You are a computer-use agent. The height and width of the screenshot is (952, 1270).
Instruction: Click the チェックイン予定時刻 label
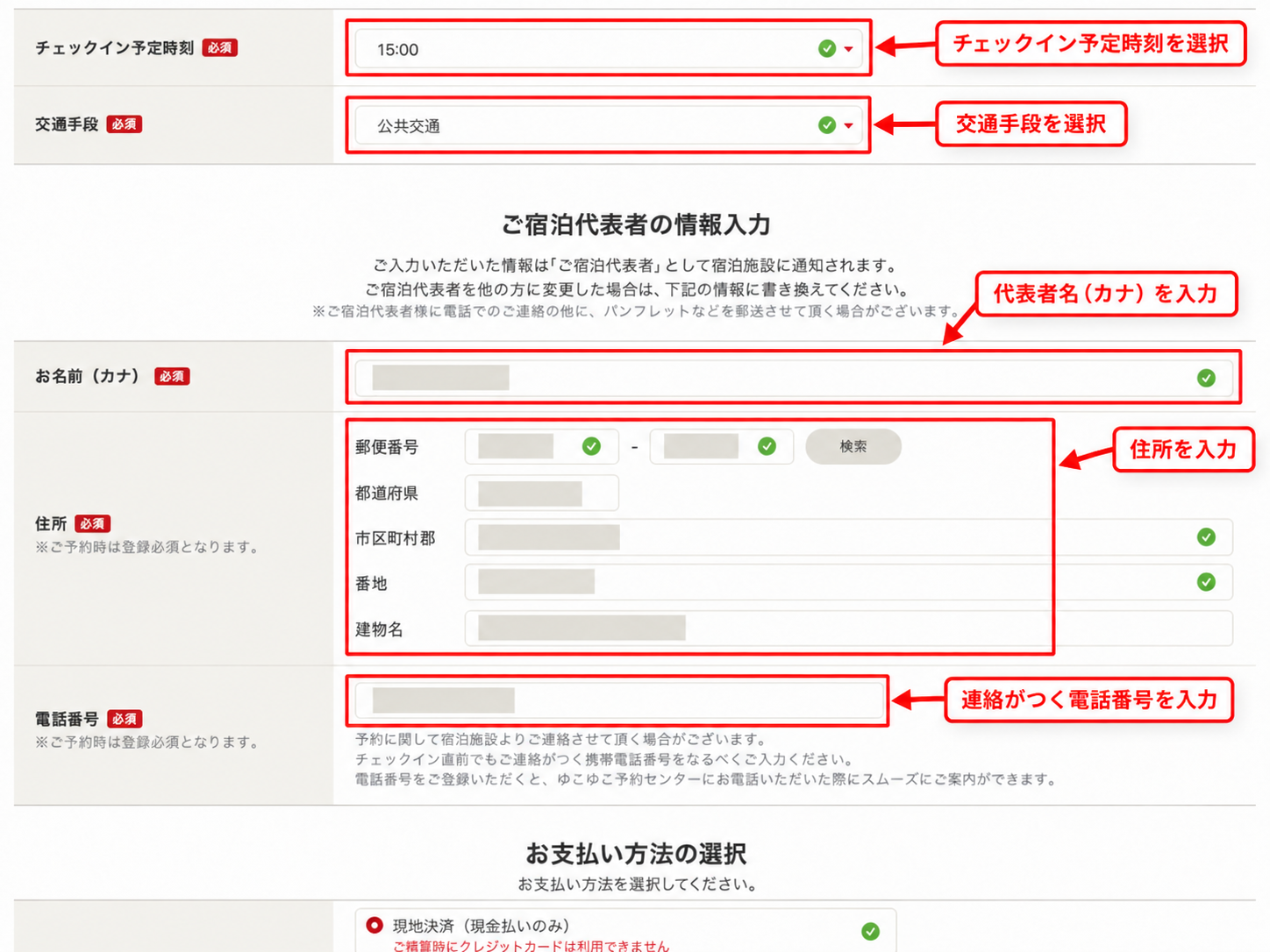(x=114, y=47)
